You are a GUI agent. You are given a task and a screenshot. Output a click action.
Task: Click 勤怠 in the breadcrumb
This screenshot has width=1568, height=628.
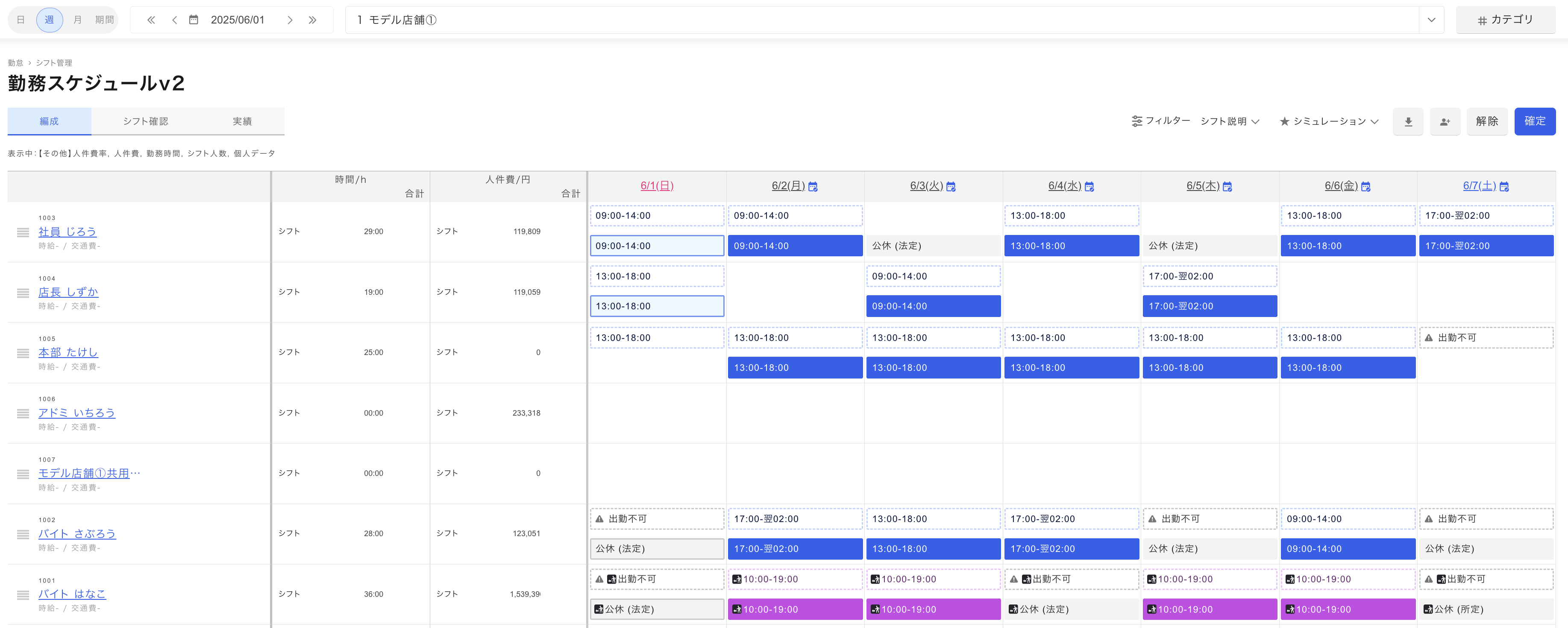(15, 63)
